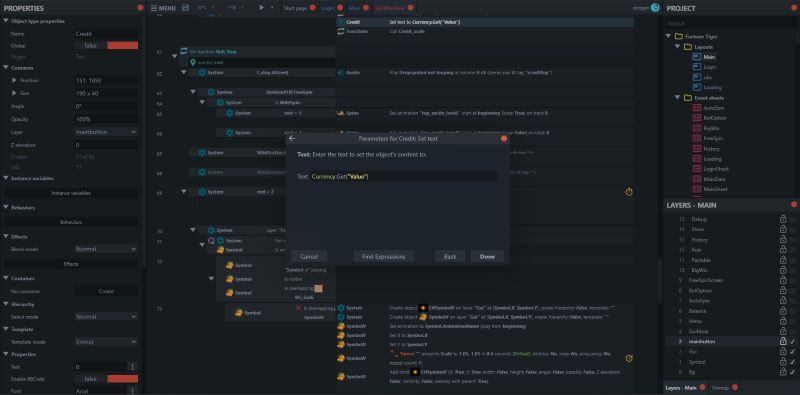The height and width of the screenshot is (395, 800).
Task: Switch to the Start page tab
Action: click(296, 8)
